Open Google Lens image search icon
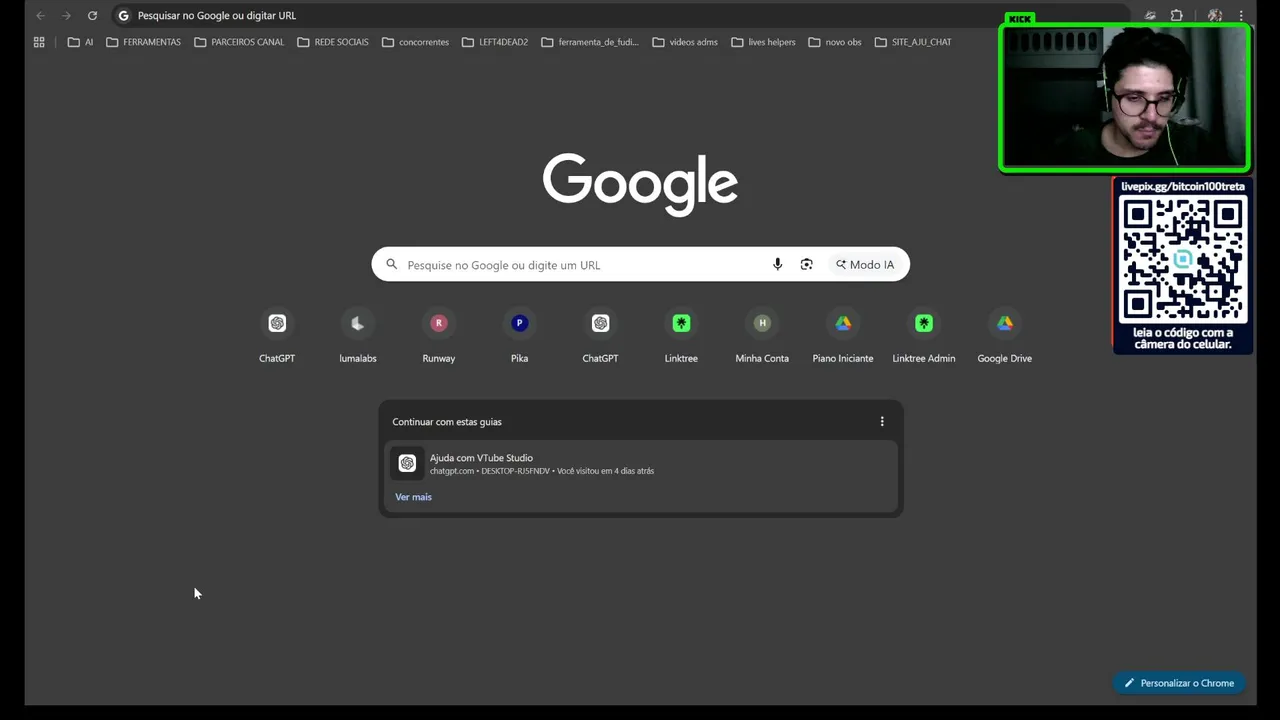Viewport: 1280px width, 720px height. tap(806, 265)
